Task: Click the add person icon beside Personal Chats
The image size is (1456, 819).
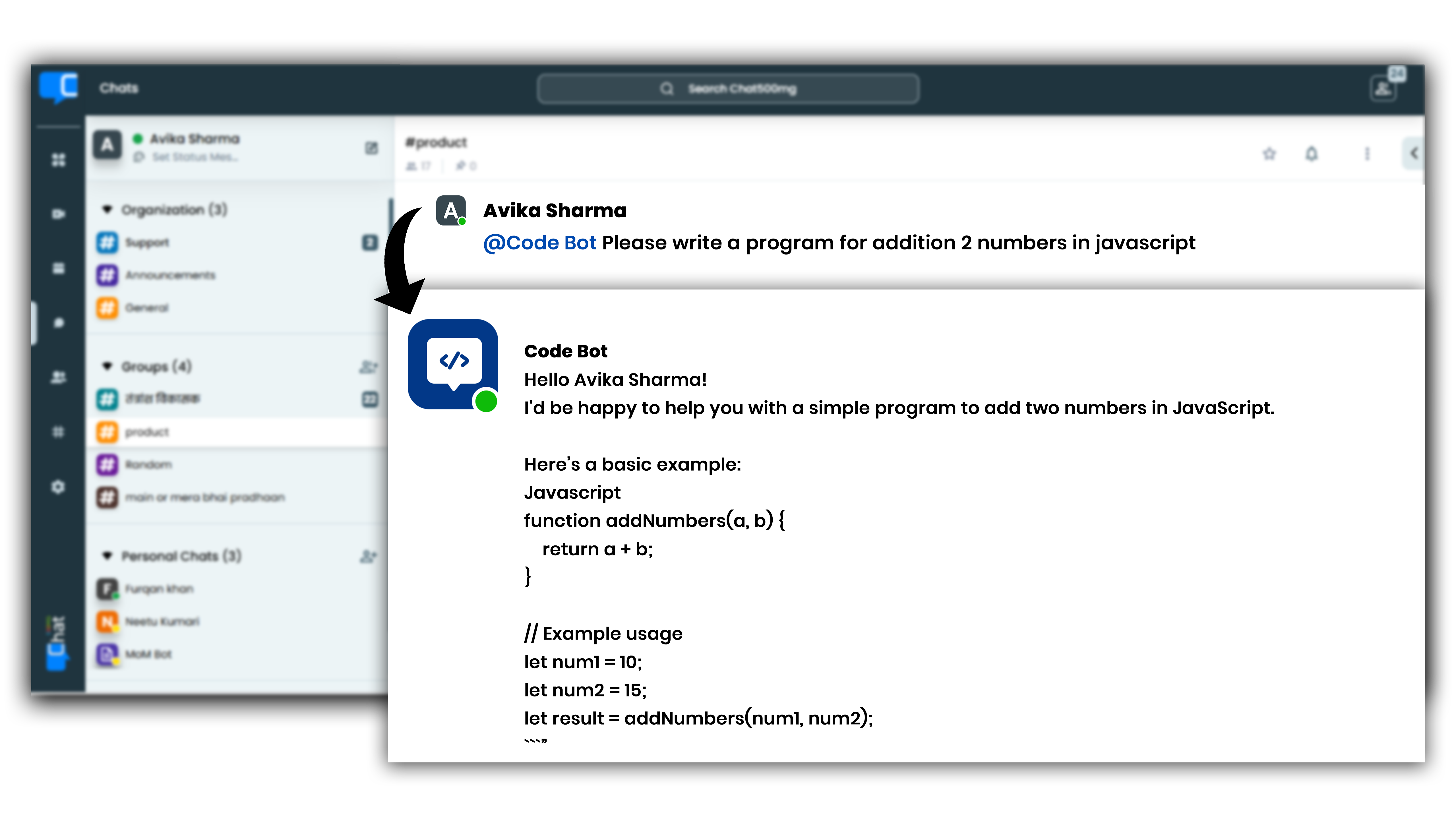Action: pos(369,556)
